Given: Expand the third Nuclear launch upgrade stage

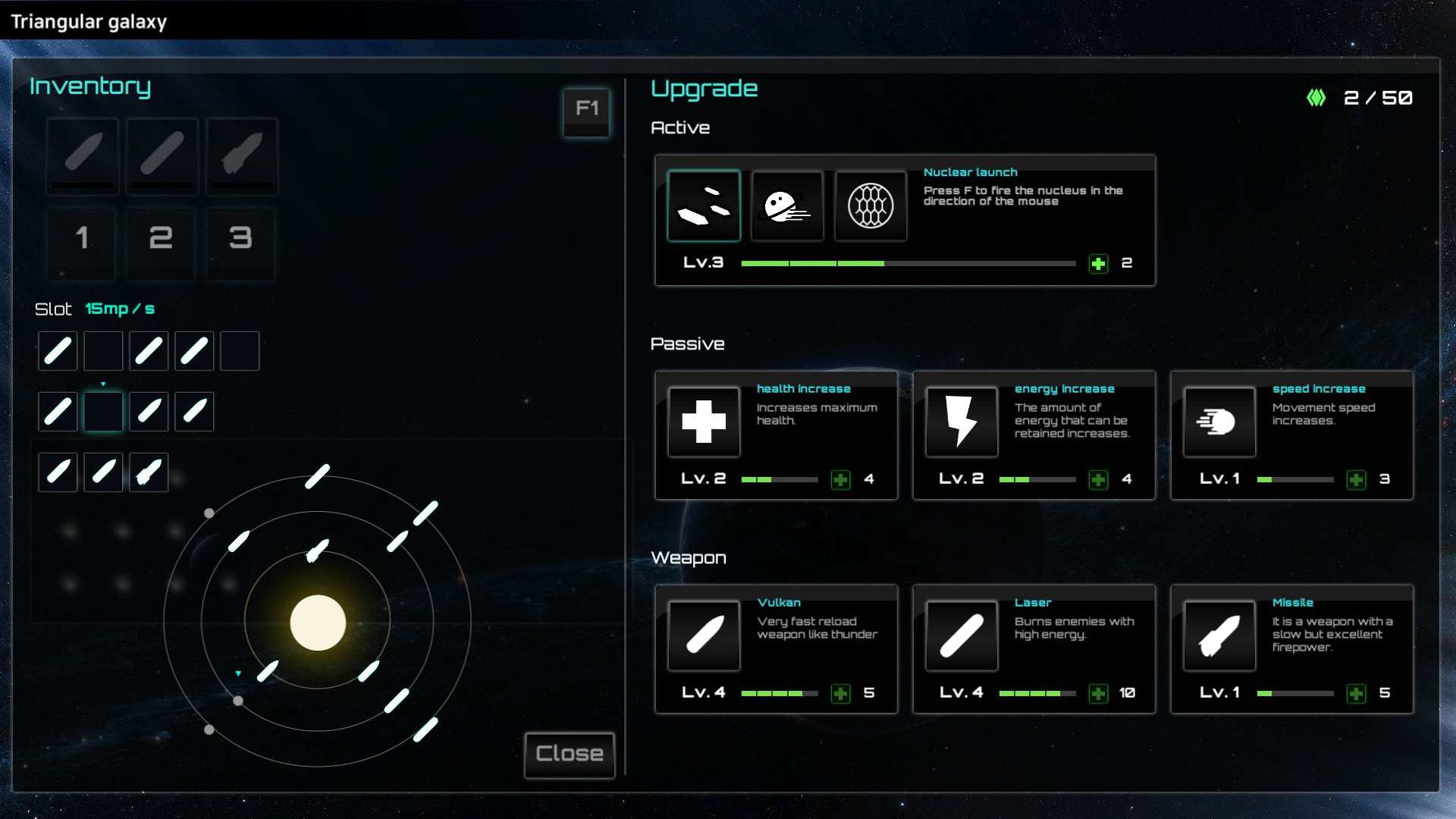Looking at the screenshot, I should (x=870, y=206).
